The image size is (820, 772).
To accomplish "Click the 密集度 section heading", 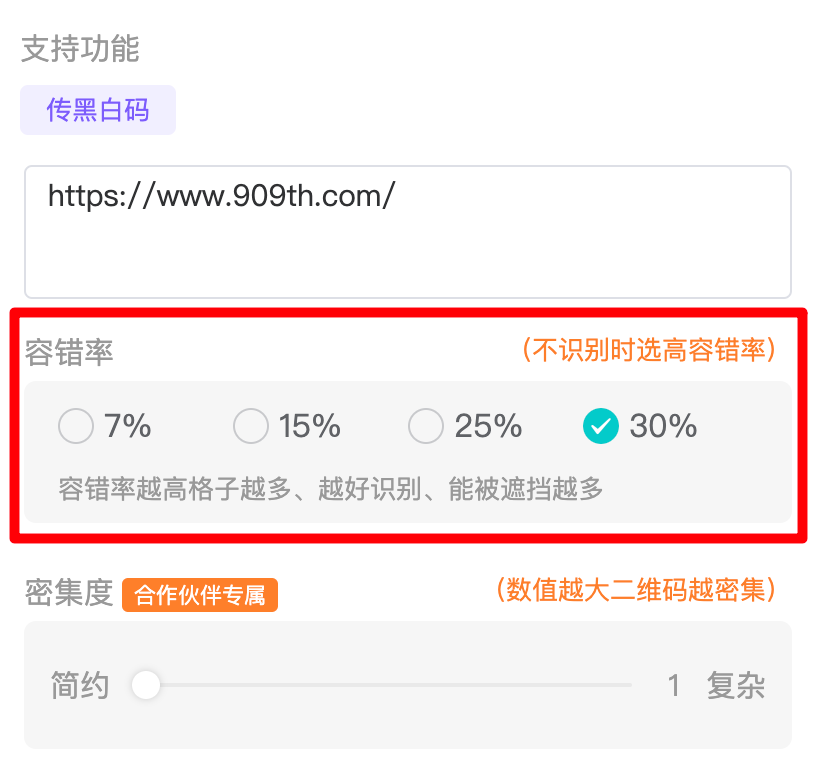I will pos(69,594).
